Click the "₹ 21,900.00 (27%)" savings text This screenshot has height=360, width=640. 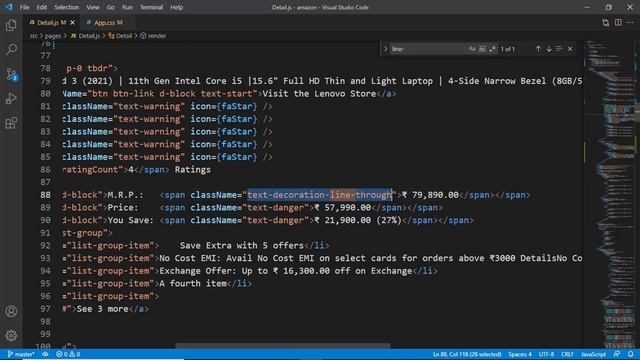(358, 220)
